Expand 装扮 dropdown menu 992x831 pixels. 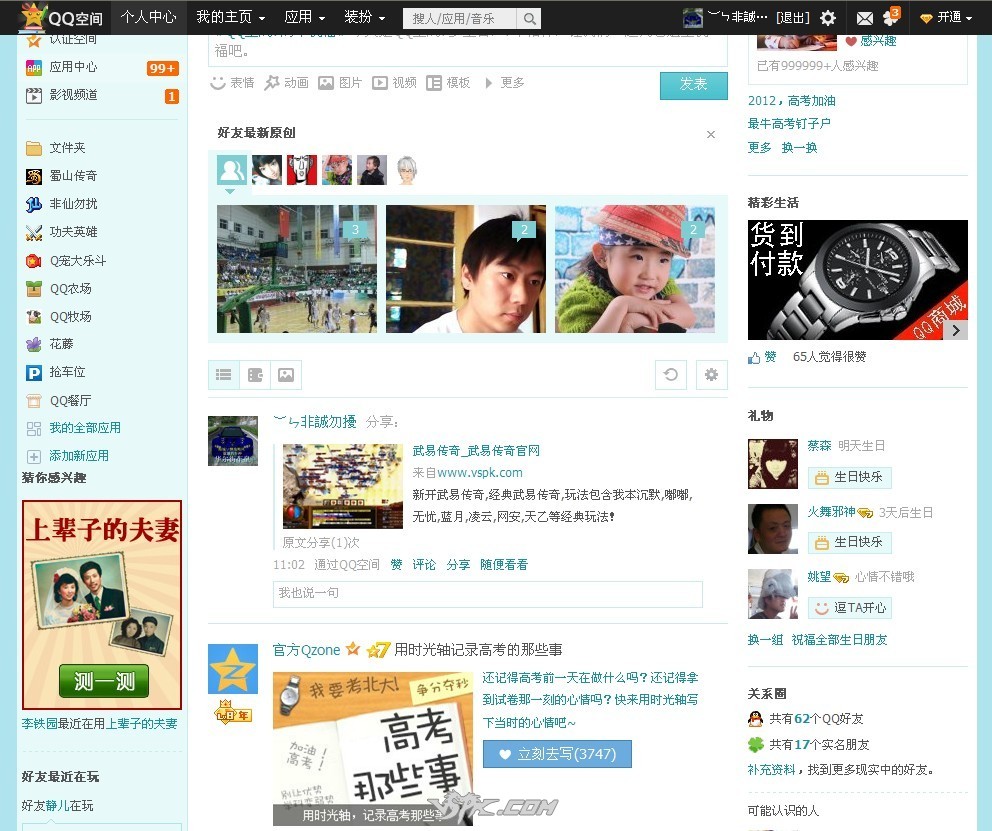tap(364, 17)
